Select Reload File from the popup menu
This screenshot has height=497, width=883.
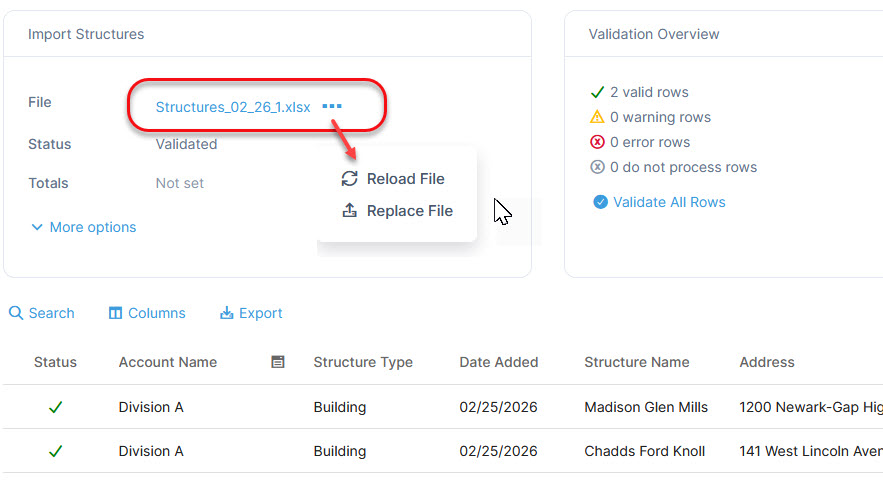(405, 179)
